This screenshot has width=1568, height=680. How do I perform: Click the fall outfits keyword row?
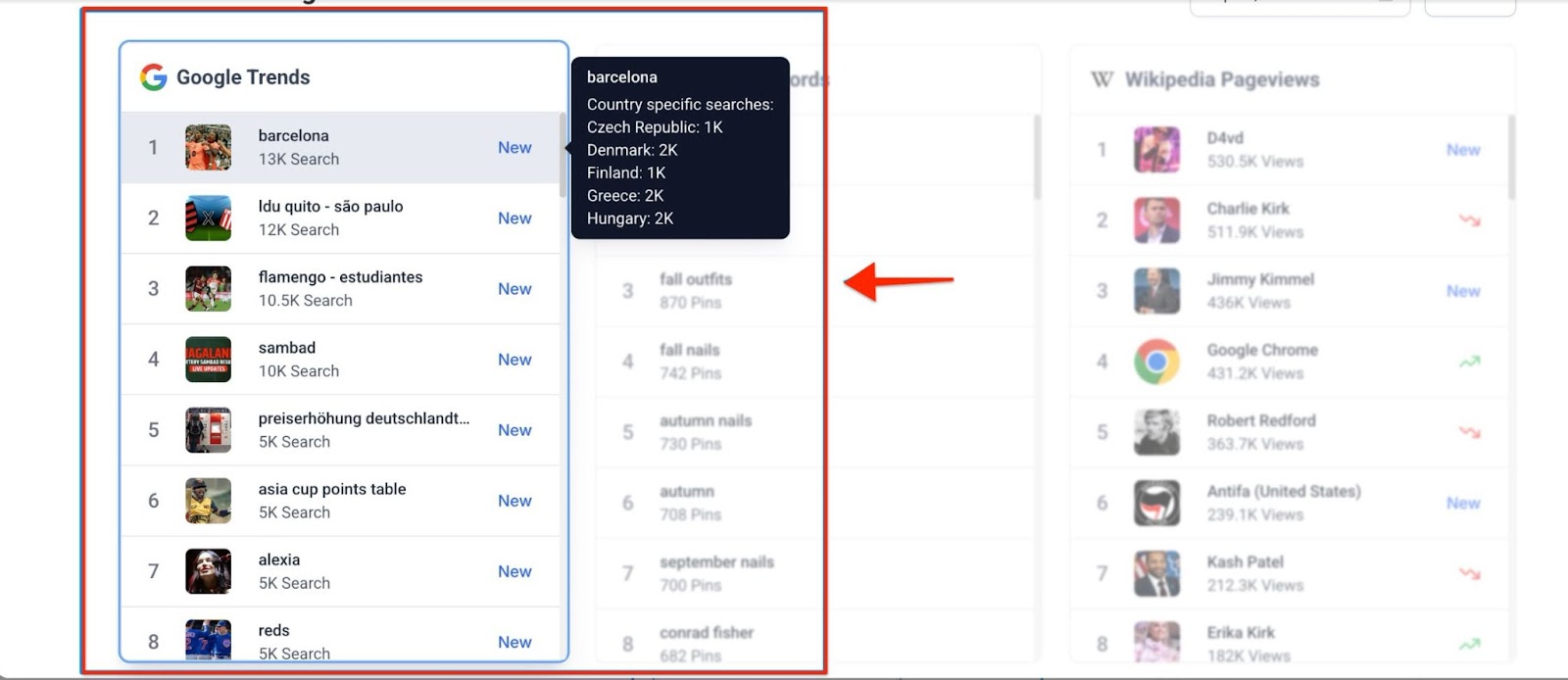coord(696,290)
